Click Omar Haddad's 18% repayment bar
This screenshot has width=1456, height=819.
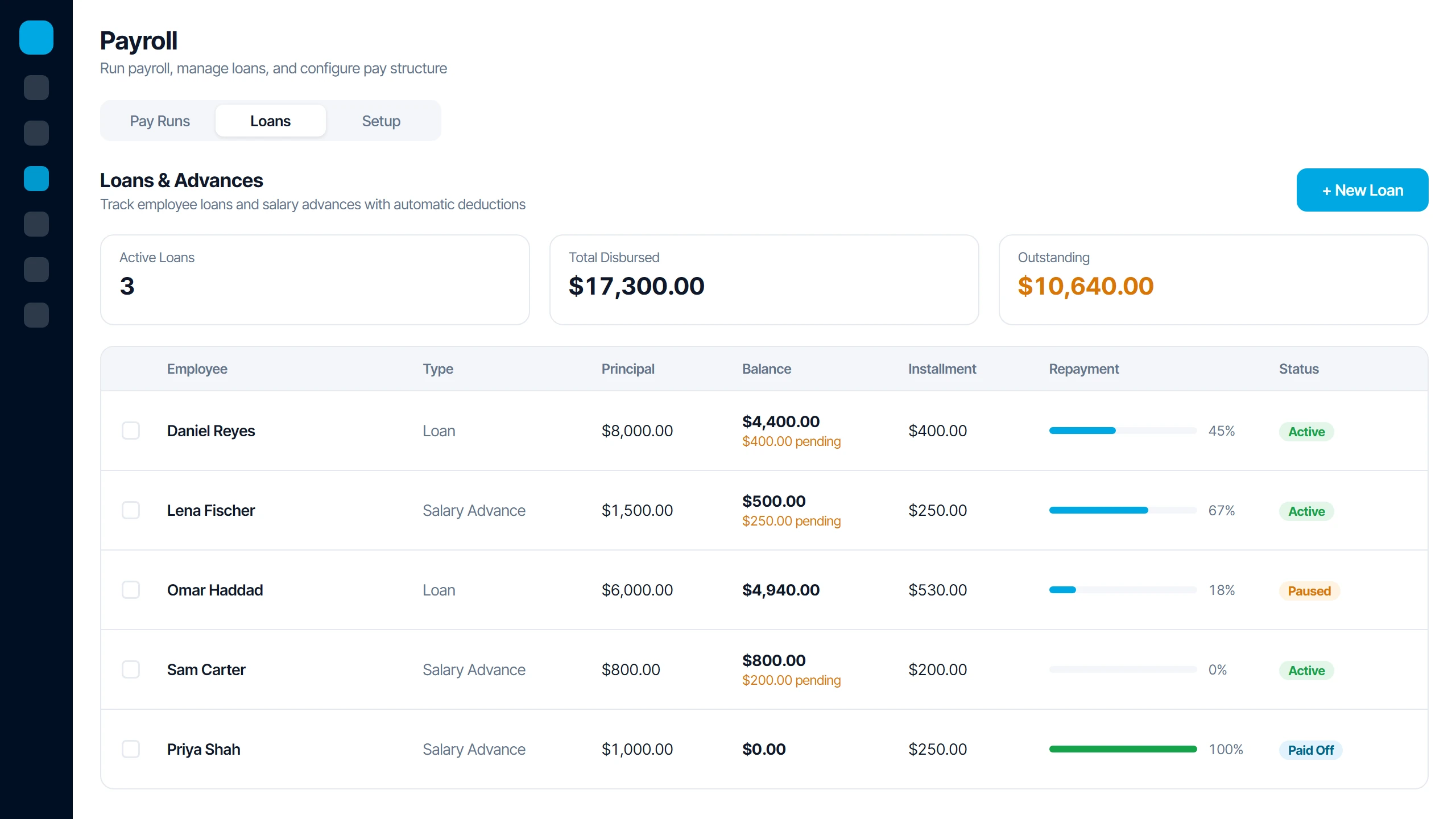click(1123, 590)
